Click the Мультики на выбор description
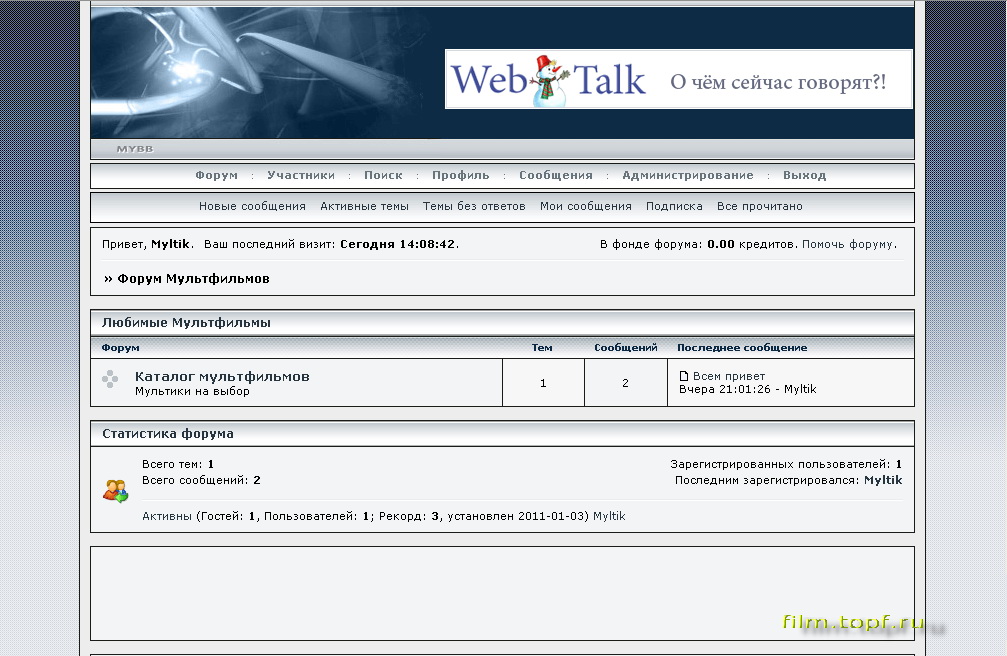 (192, 391)
